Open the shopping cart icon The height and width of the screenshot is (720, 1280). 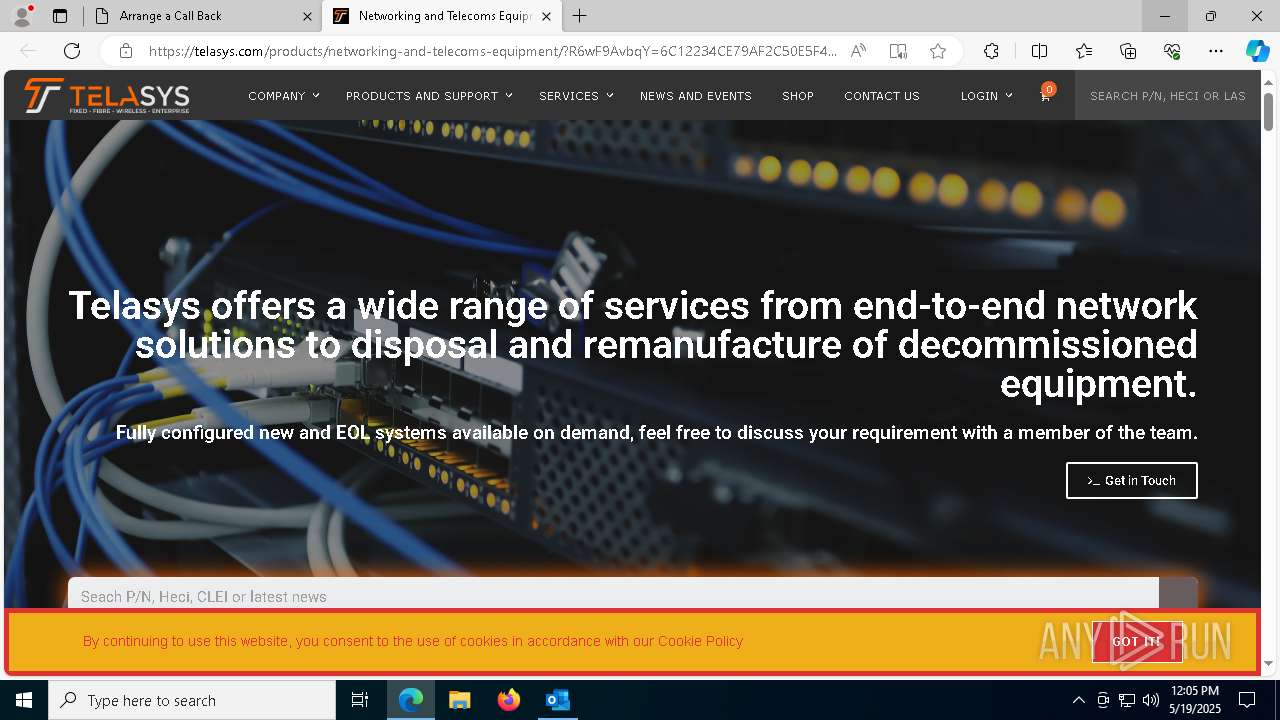(1045, 96)
